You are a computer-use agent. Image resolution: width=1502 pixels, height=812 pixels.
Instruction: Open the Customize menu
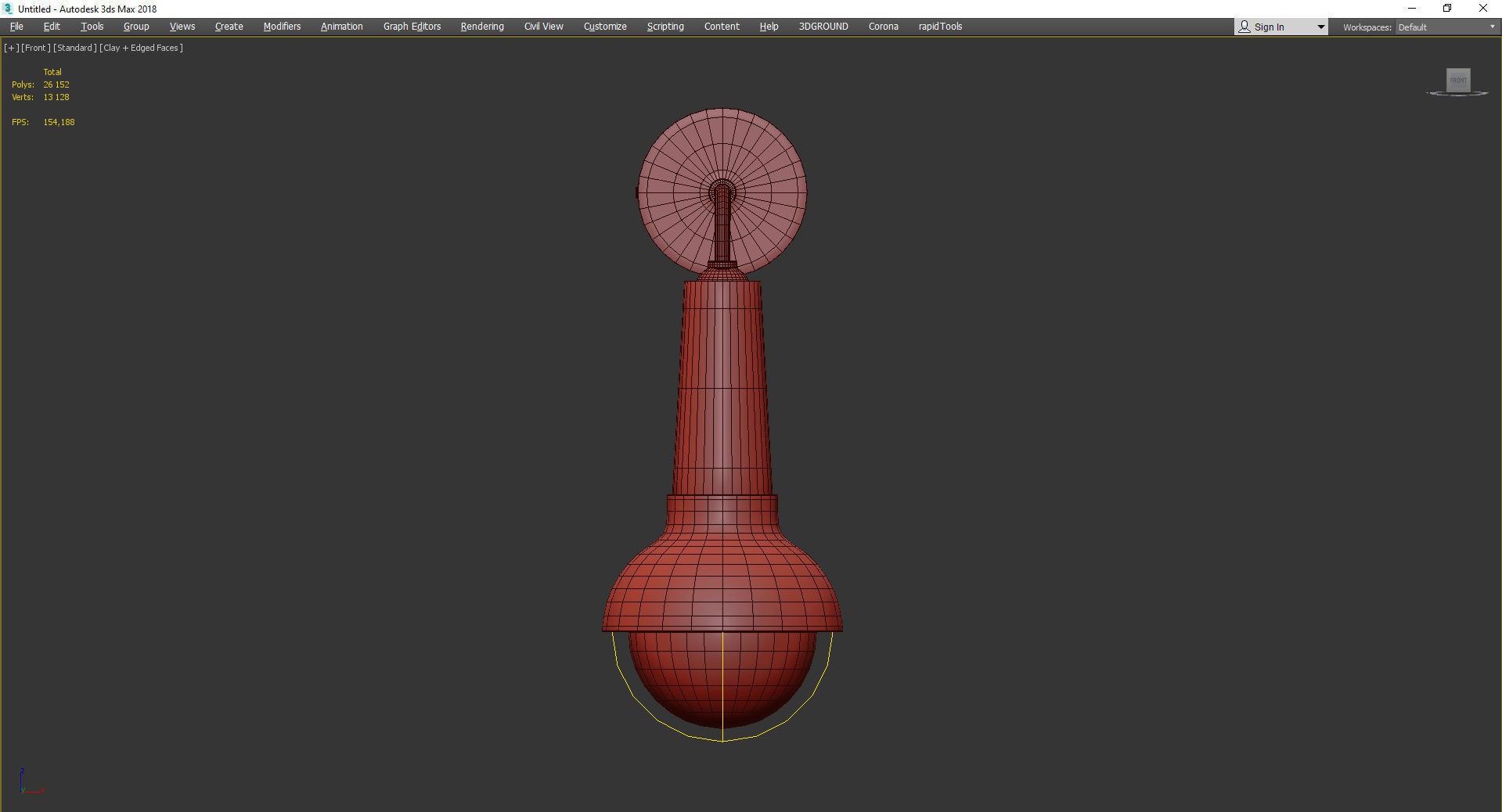[x=605, y=27]
